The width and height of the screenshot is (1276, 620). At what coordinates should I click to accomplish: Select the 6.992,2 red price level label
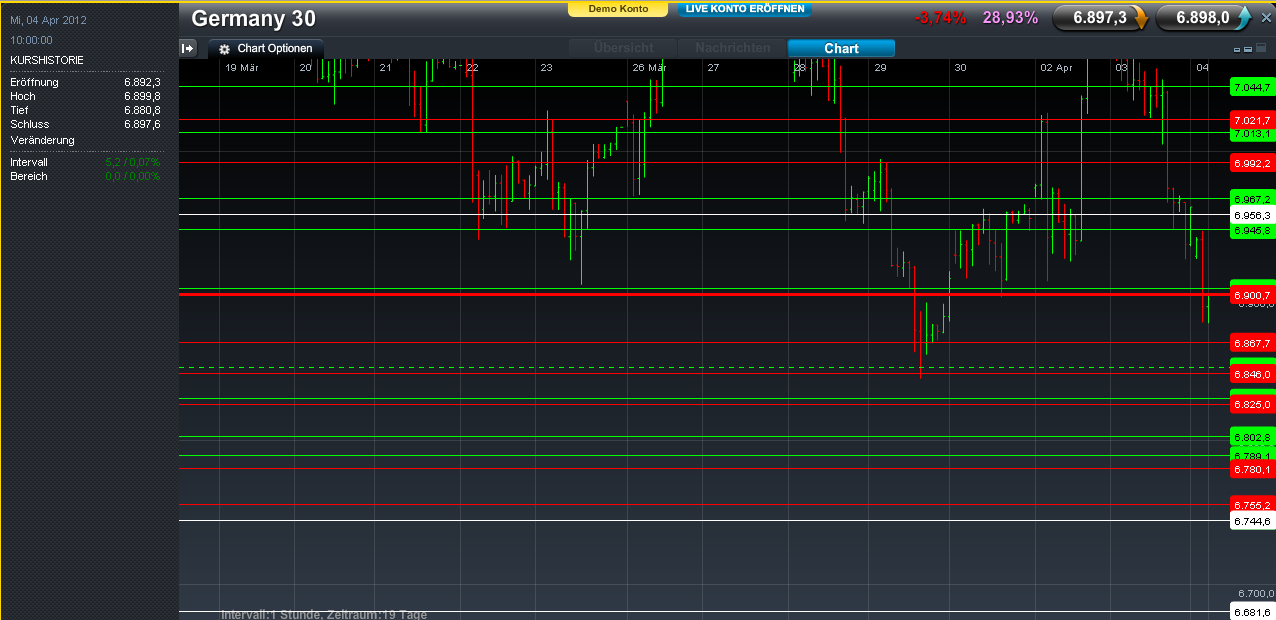tap(1252, 162)
